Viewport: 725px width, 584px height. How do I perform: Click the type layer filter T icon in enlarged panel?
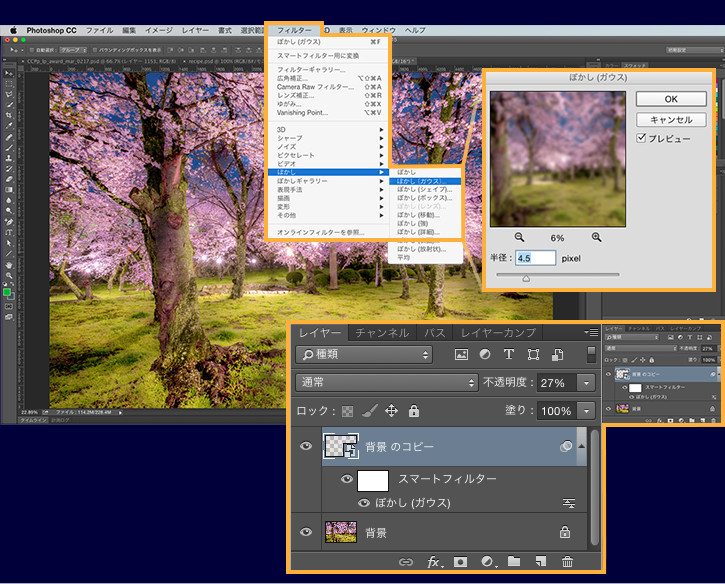(509, 355)
